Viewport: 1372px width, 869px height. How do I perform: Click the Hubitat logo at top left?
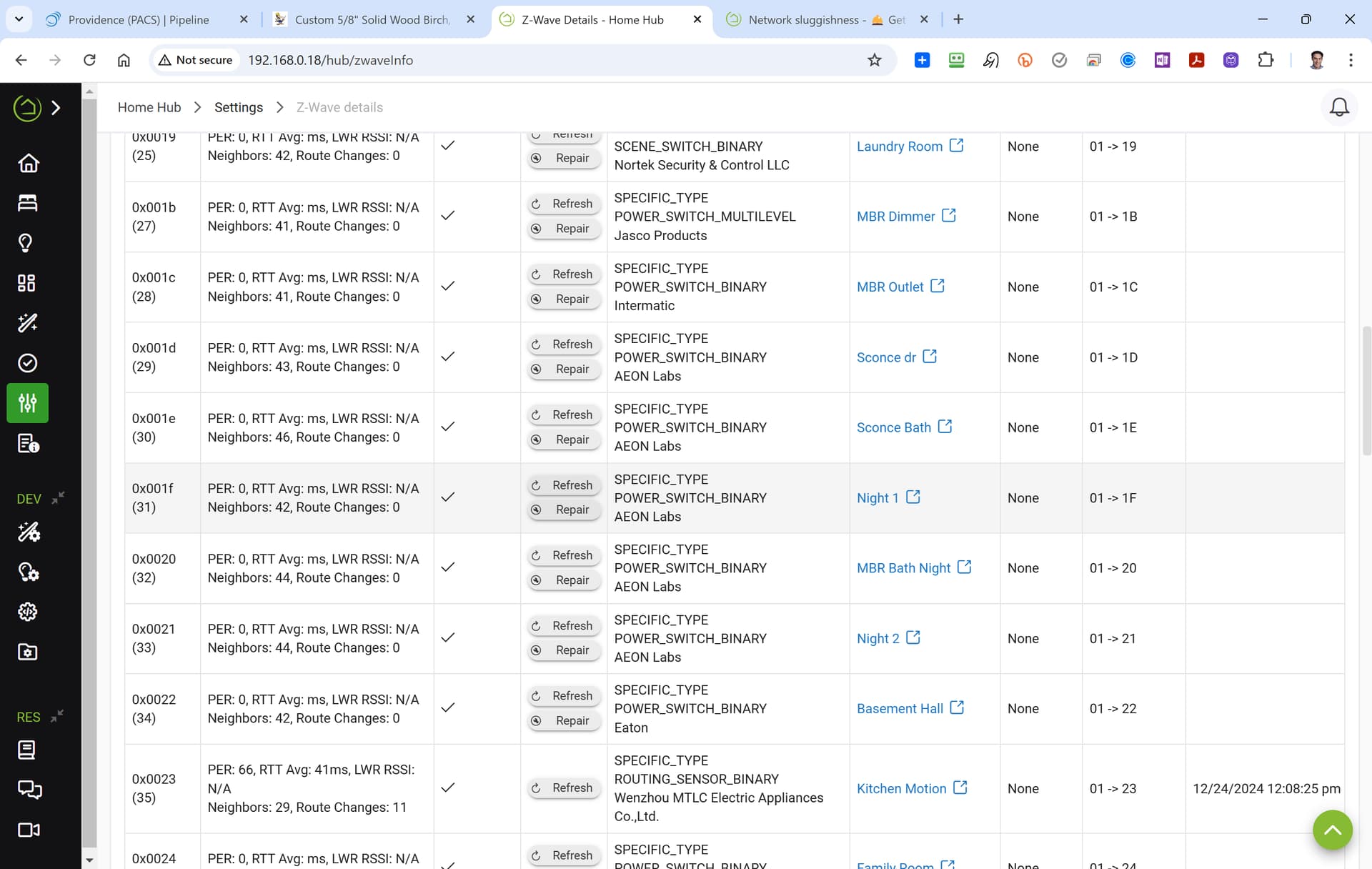coord(27,108)
